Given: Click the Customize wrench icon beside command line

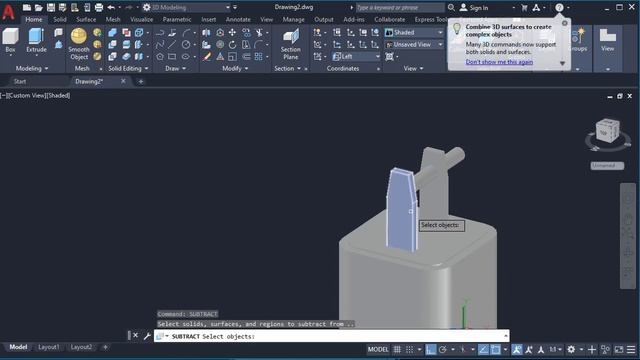Looking at the screenshot, I should [x=147, y=336].
